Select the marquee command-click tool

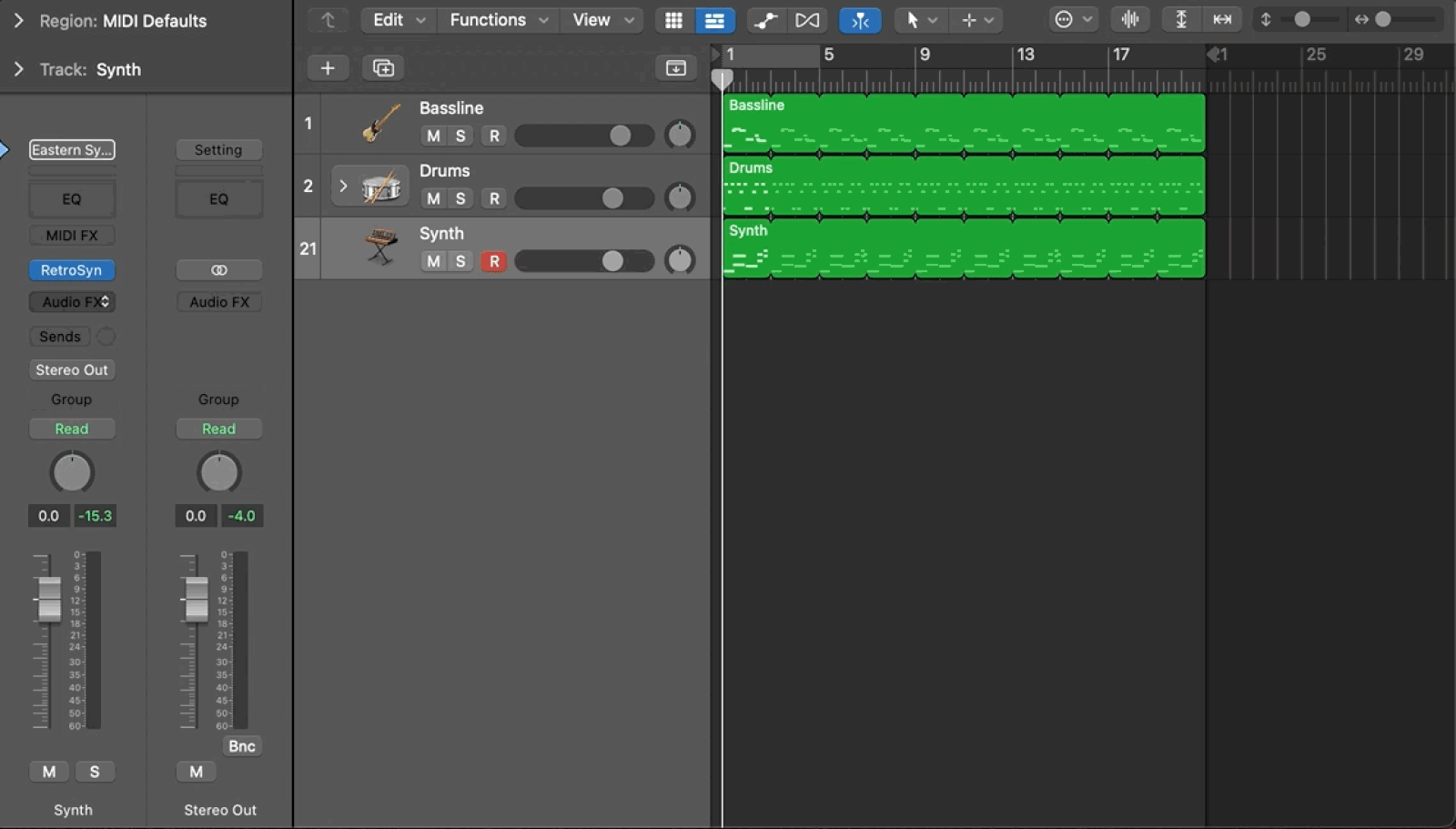coord(969,20)
